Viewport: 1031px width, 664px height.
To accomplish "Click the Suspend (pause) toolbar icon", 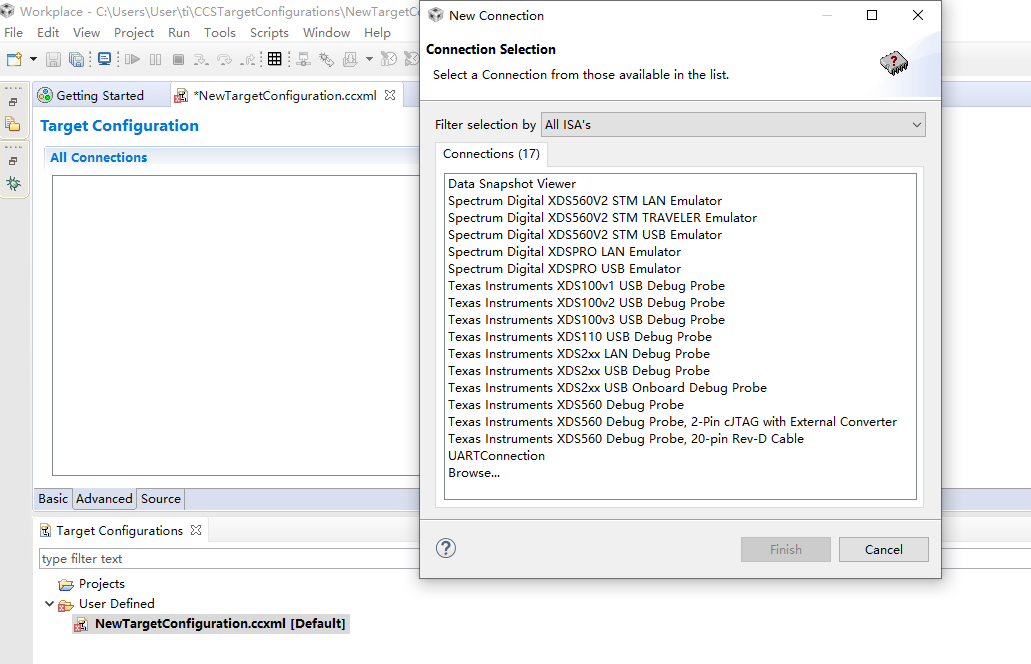I will click(155, 58).
